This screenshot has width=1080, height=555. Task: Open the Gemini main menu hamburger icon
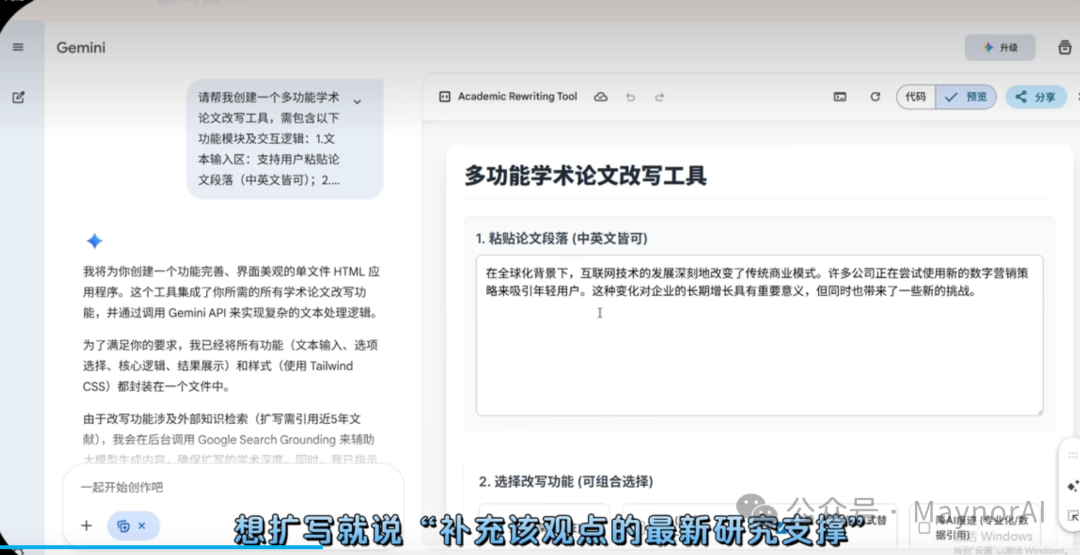[x=18, y=47]
